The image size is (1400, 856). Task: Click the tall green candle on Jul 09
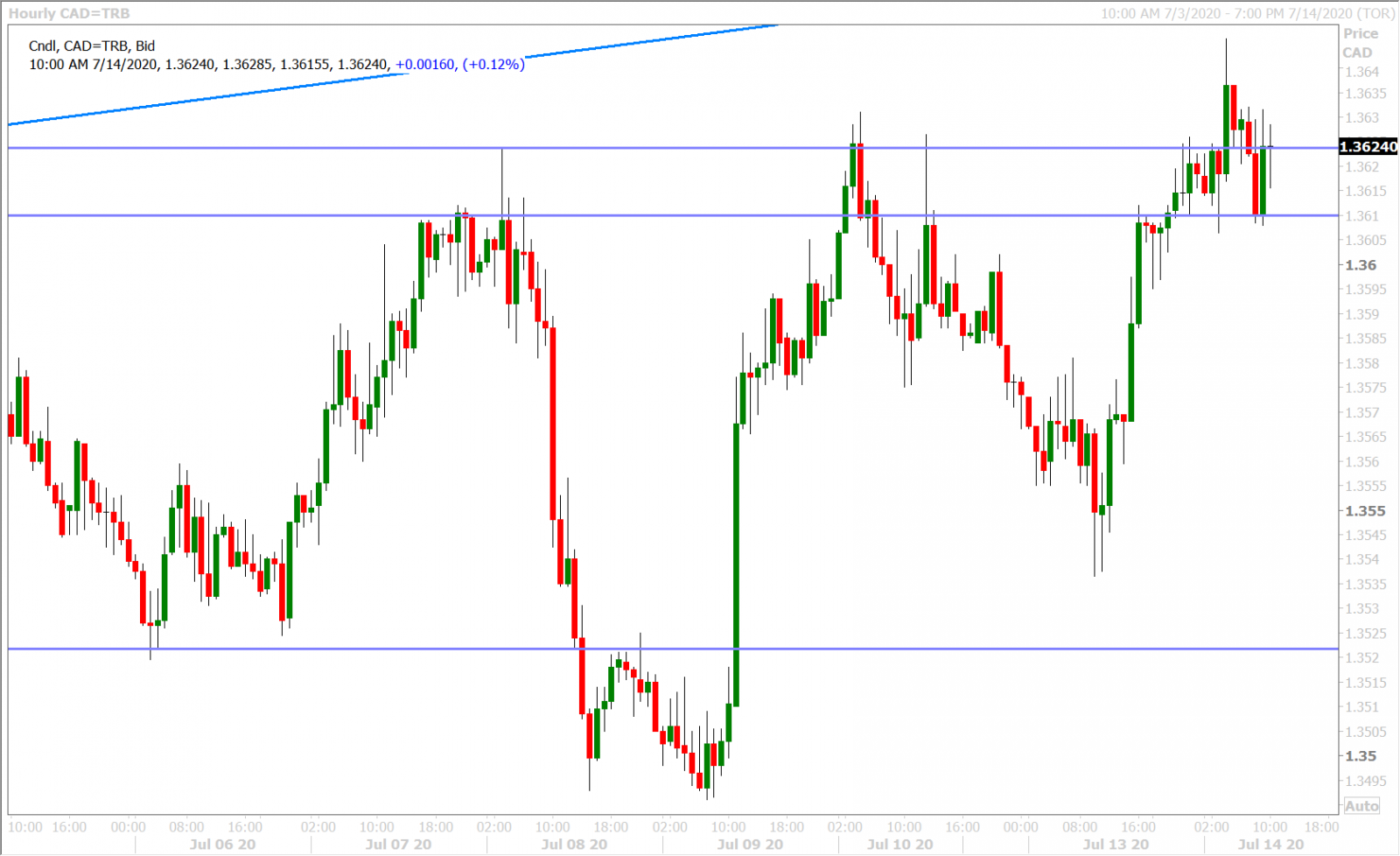pyautogui.click(x=737, y=565)
